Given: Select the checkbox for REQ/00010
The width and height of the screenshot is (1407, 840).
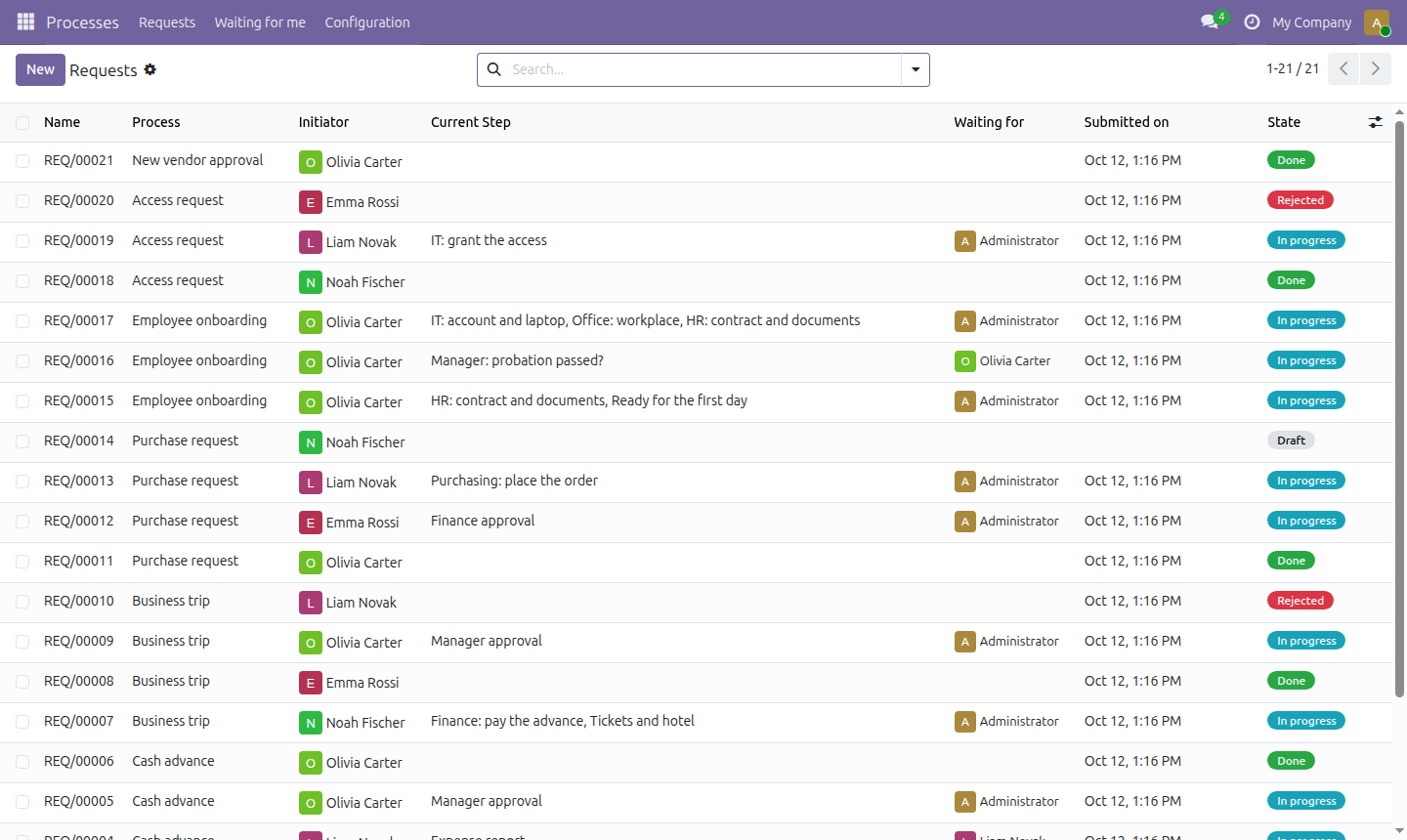Looking at the screenshot, I should pyautogui.click(x=22, y=602).
